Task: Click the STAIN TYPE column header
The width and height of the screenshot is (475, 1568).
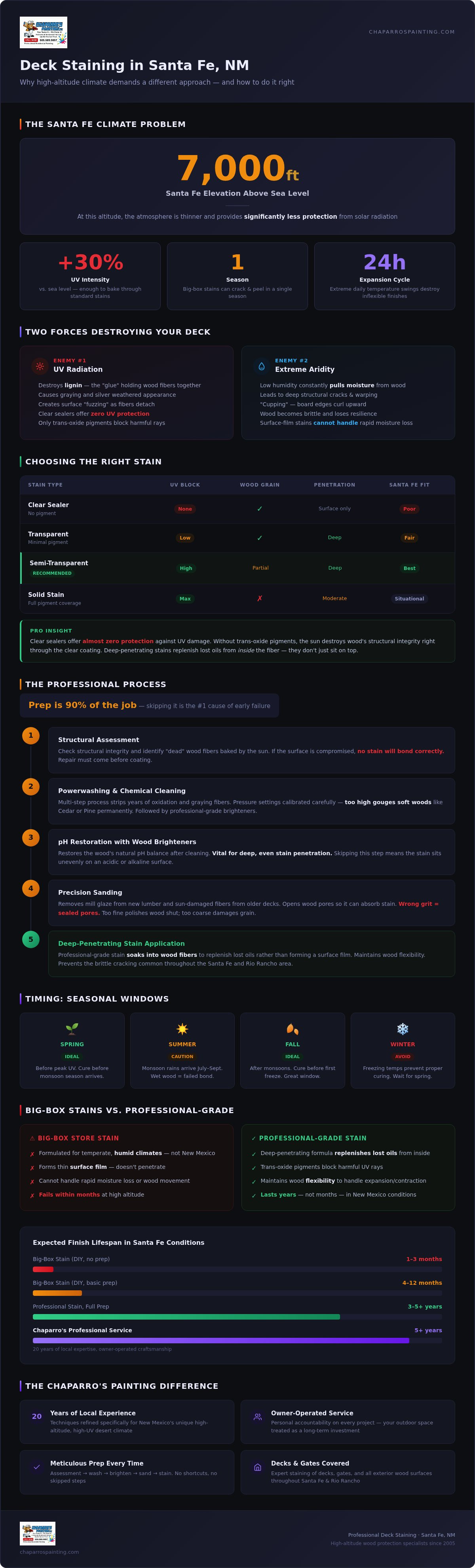Action: click(45, 485)
